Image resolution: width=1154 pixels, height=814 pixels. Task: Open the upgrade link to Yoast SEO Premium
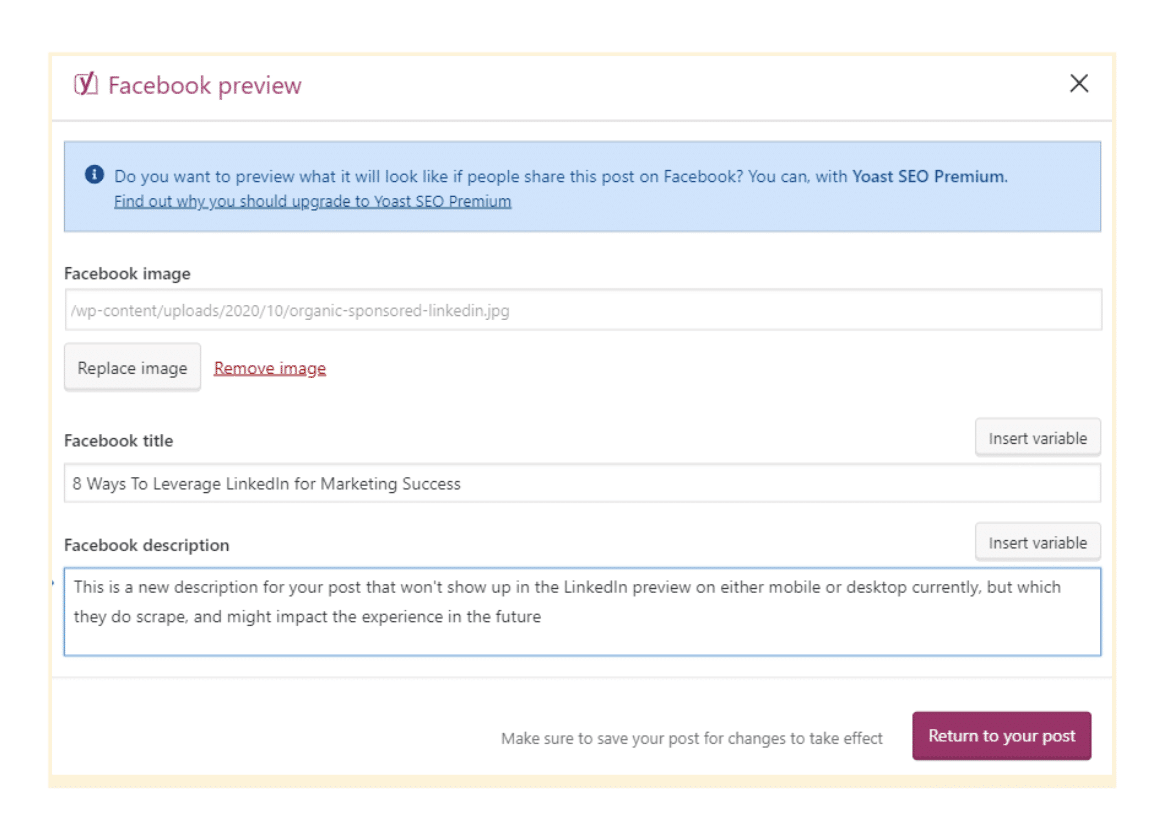(x=311, y=201)
